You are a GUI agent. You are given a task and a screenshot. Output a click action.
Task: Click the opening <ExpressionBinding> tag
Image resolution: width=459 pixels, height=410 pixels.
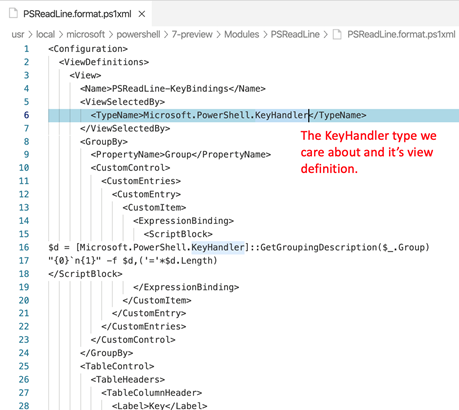pos(183,221)
